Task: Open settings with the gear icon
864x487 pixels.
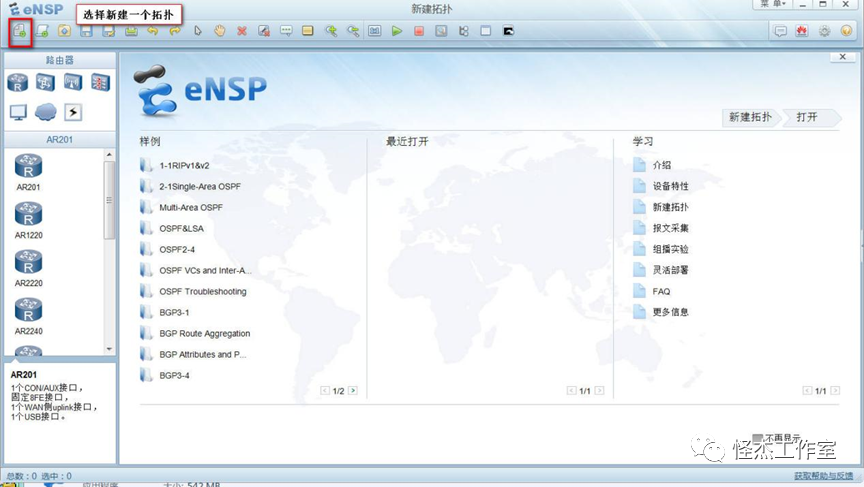Action: (x=824, y=31)
